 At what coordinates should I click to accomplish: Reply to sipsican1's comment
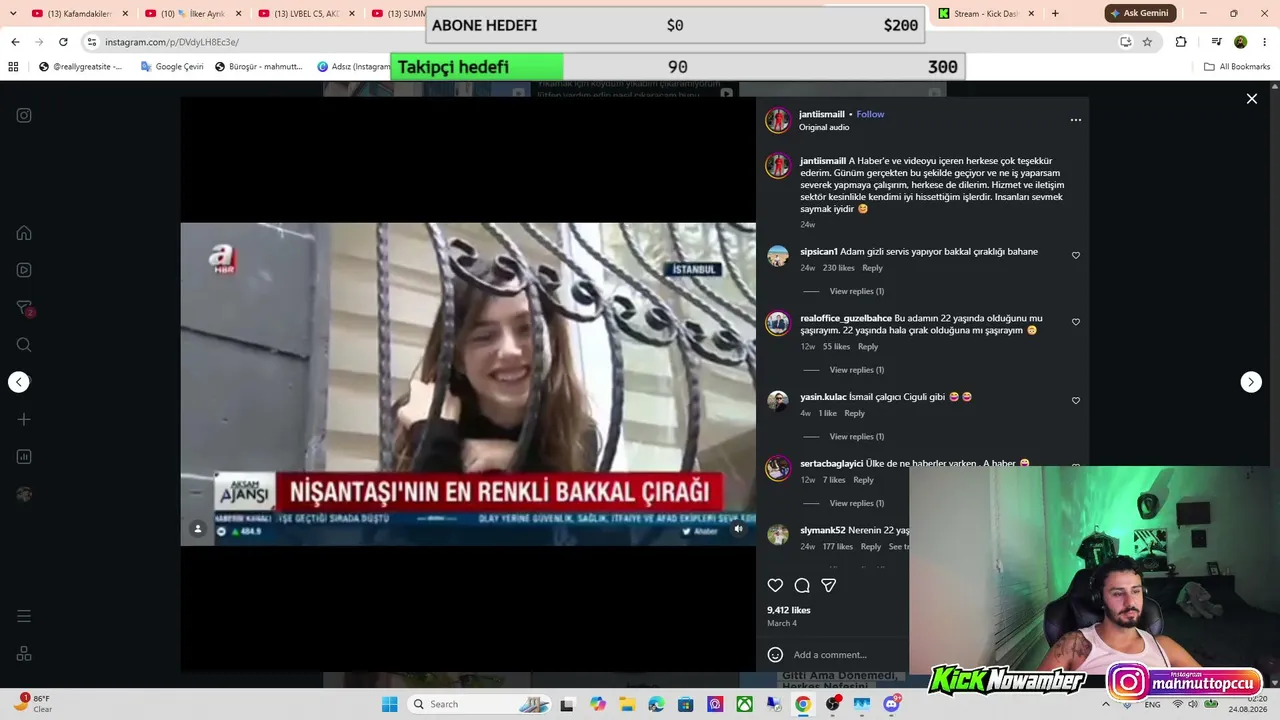tap(873, 268)
